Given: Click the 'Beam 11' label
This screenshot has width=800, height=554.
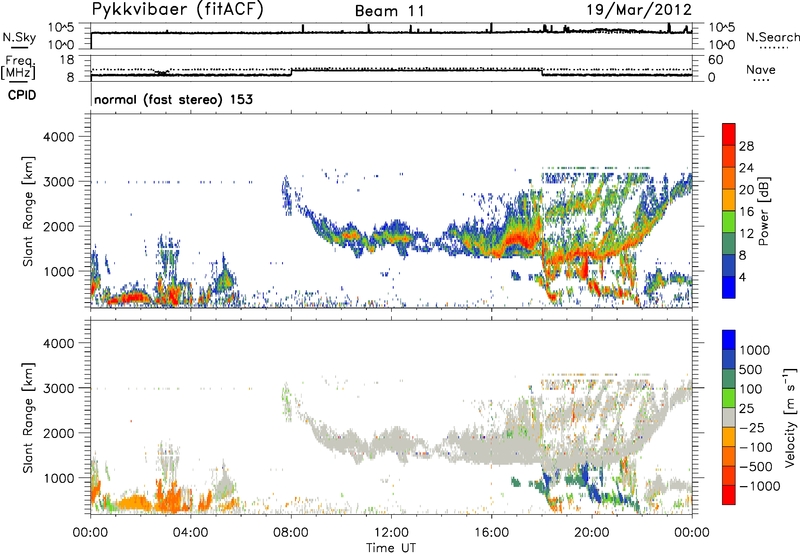Looking at the screenshot, I should point(389,11).
